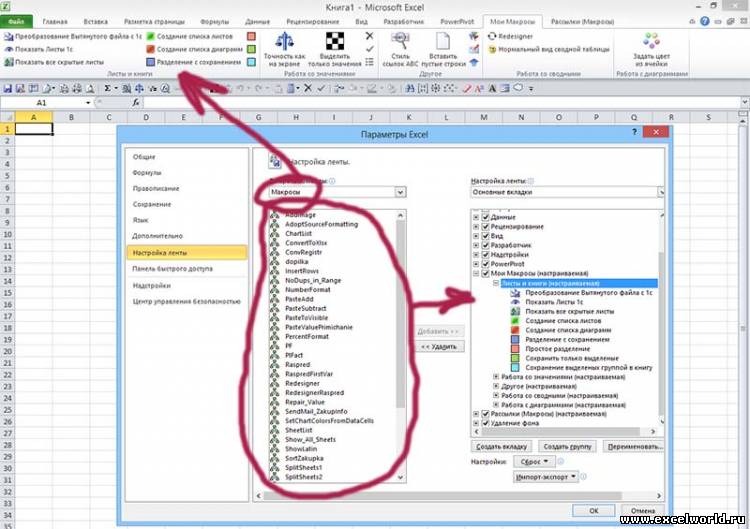Screen dimensions: 750x529
Task: Expand 'Работа со значениями (настраиваемая)' group
Action: 496,377
